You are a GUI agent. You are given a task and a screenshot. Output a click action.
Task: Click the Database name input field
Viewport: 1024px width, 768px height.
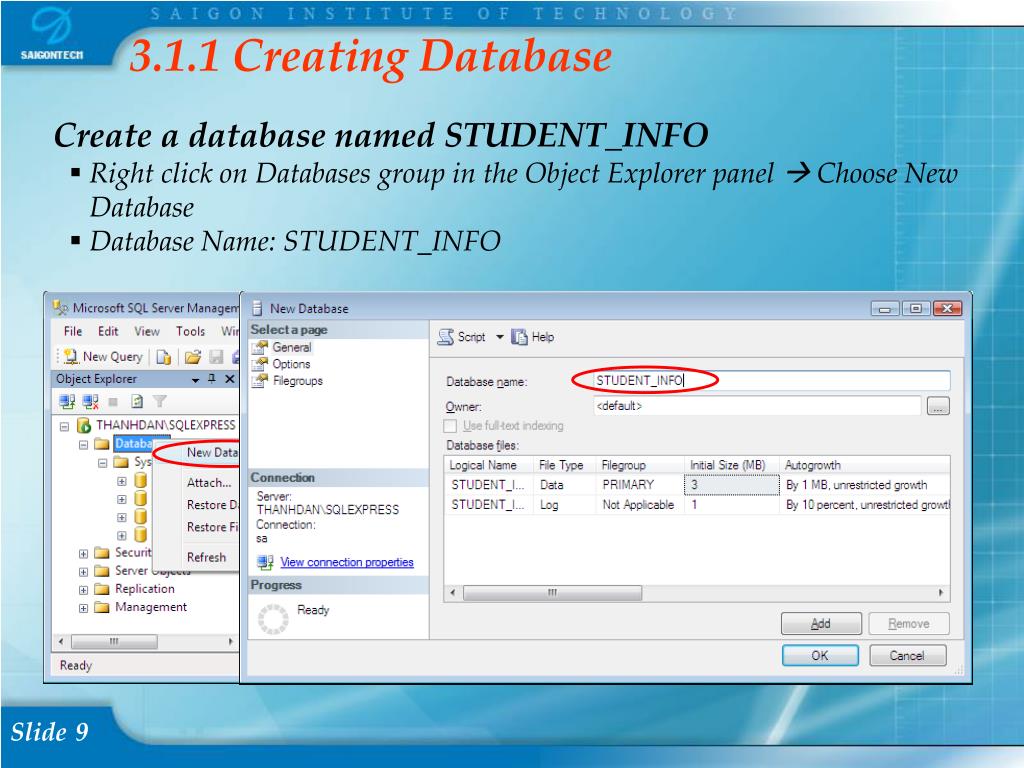[771, 381]
